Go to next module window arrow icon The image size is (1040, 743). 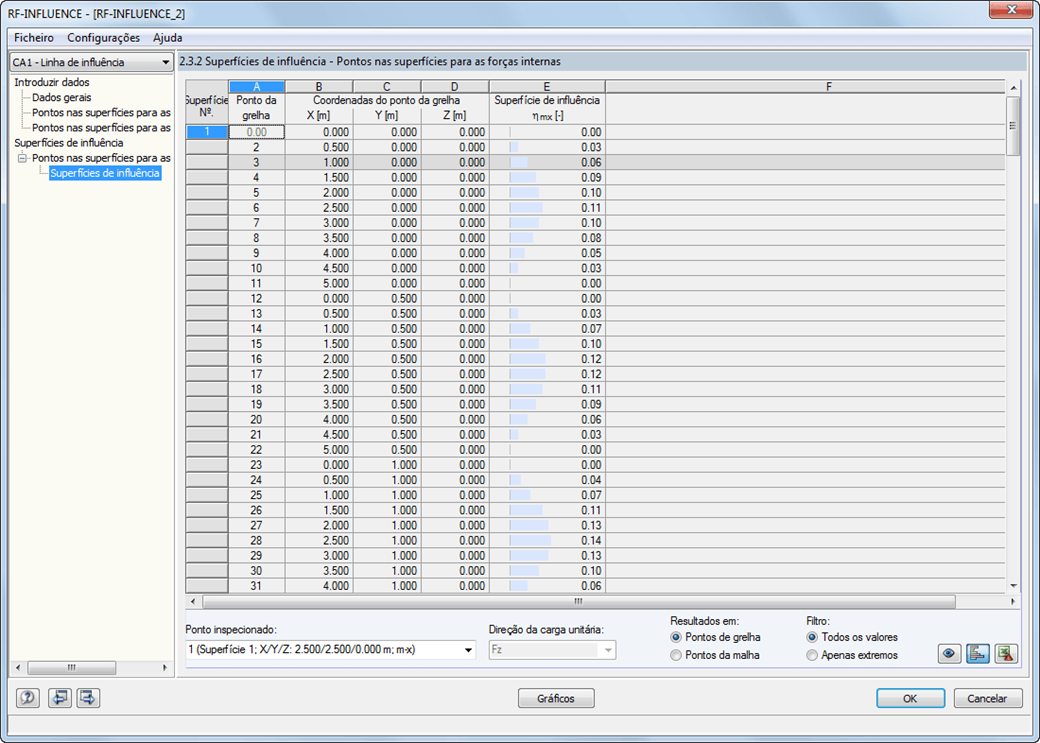88,698
